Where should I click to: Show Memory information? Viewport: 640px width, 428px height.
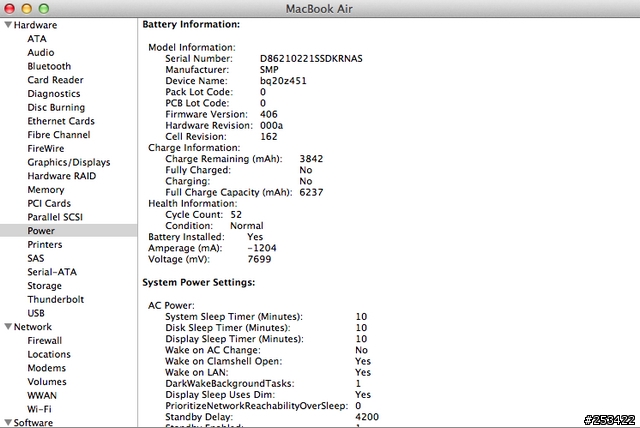[x=46, y=190]
